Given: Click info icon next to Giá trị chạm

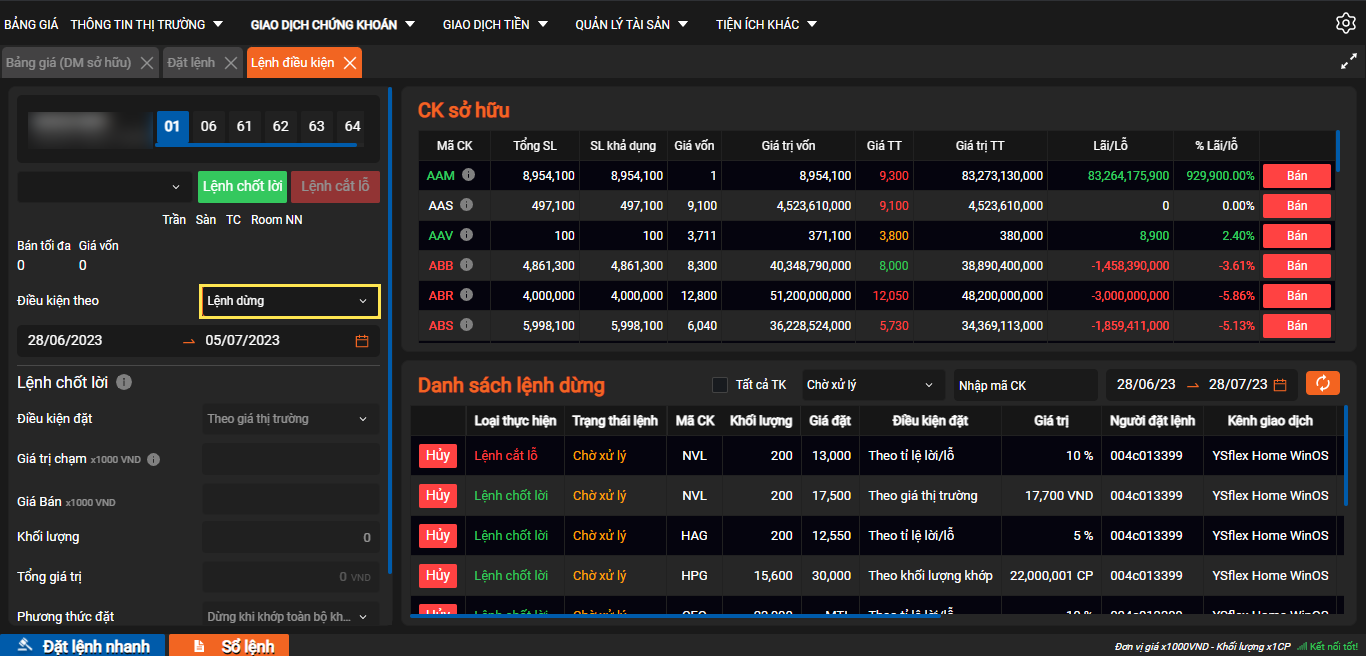Looking at the screenshot, I should [x=153, y=460].
